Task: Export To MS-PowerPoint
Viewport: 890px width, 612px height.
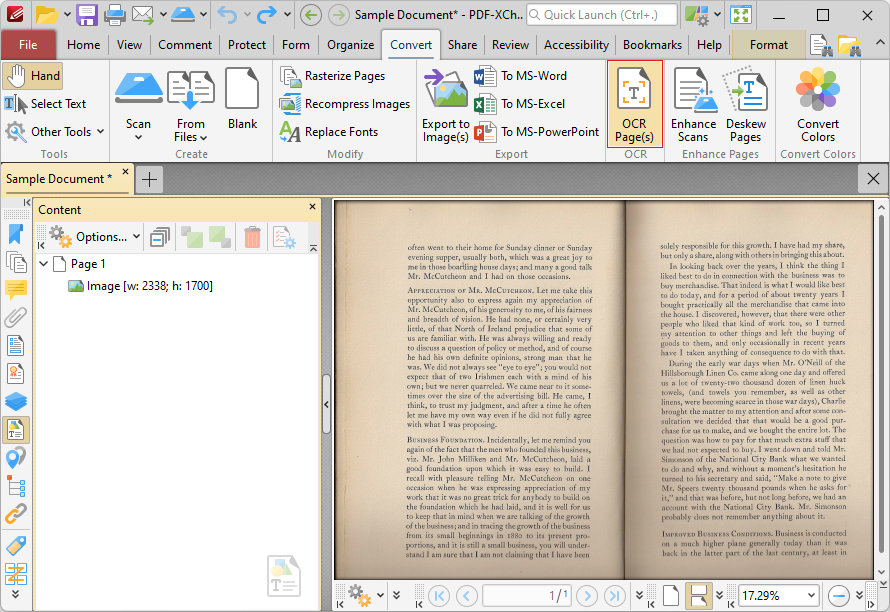Action: coord(537,132)
